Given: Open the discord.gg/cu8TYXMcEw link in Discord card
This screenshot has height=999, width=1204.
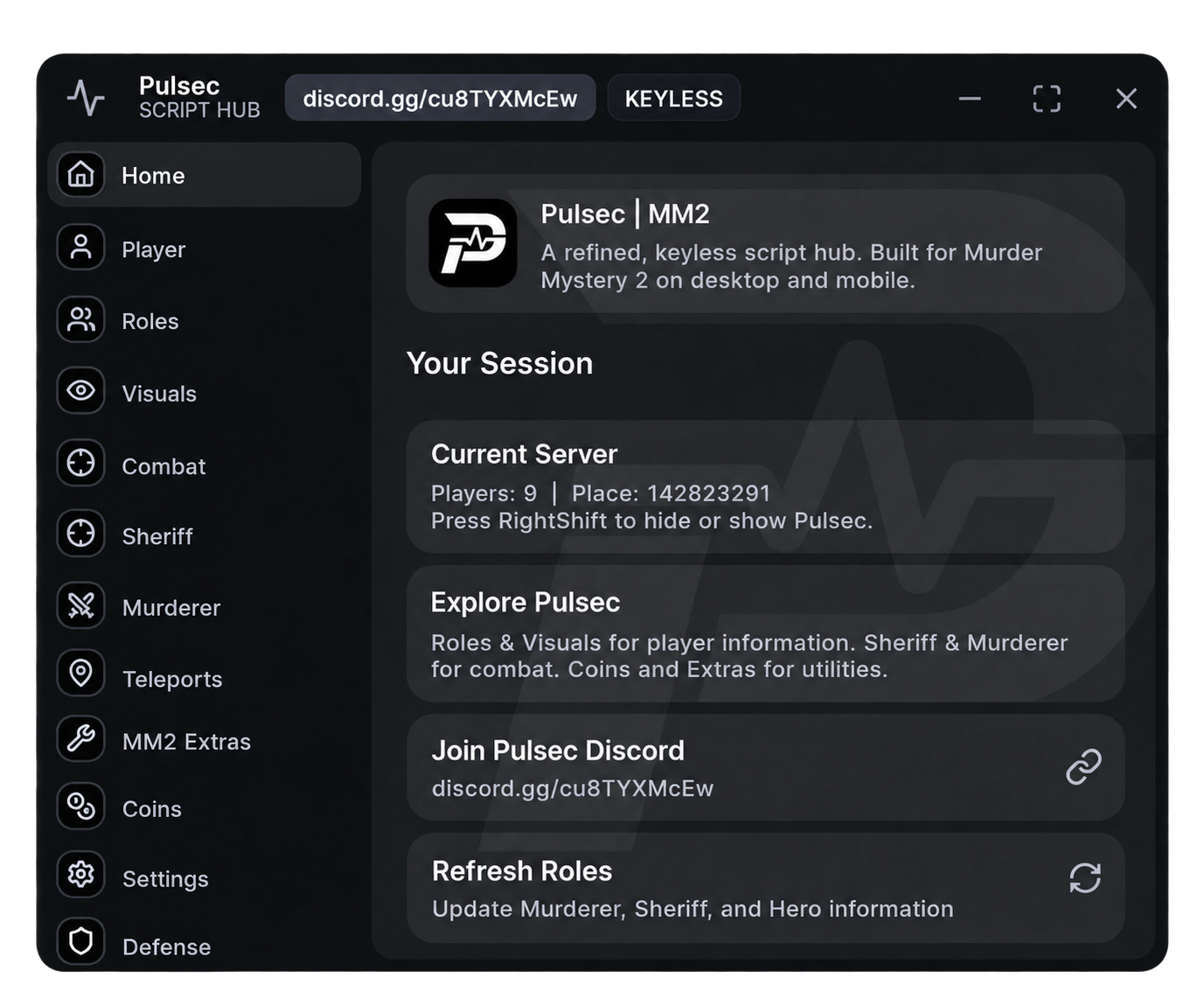Looking at the screenshot, I should pyautogui.click(x=573, y=789).
